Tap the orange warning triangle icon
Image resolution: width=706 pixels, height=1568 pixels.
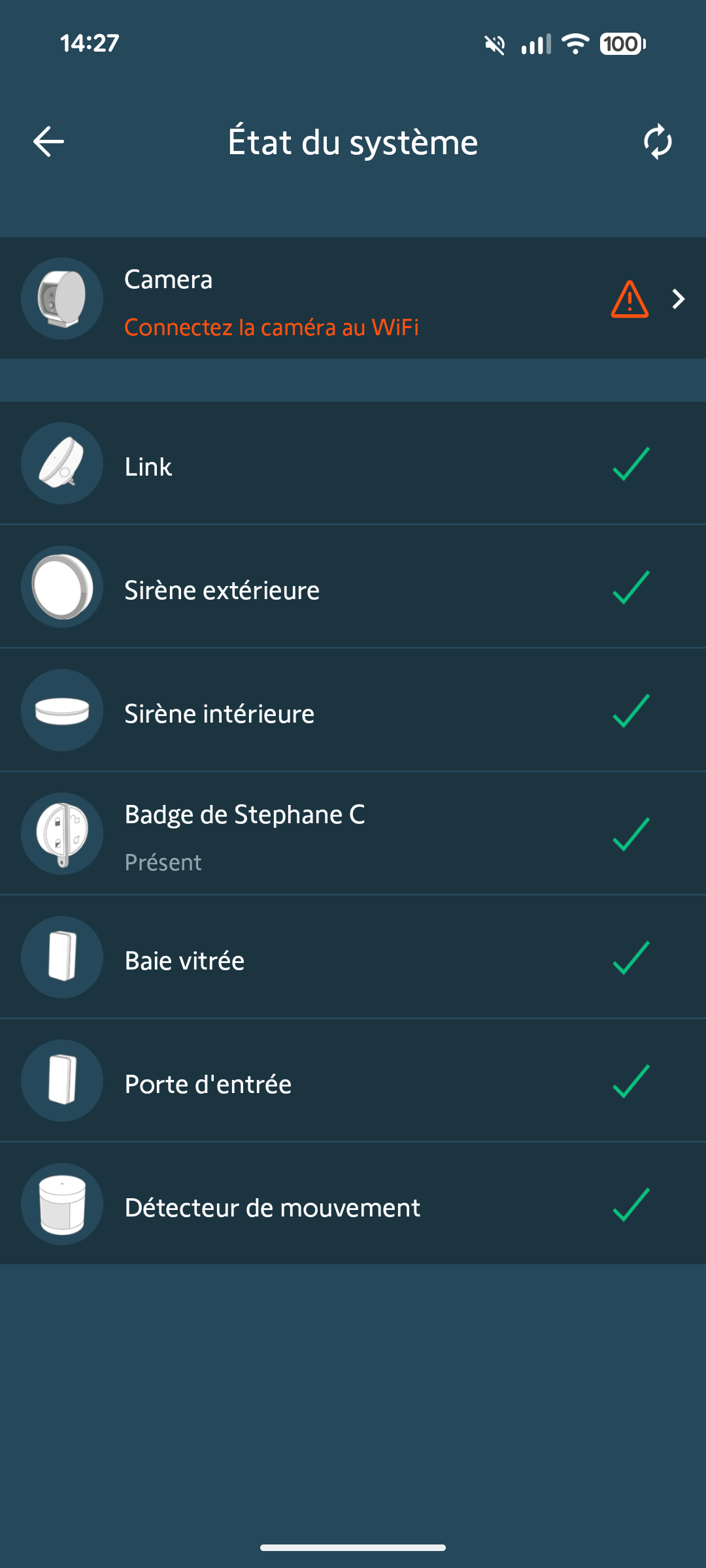tap(630, 299)
